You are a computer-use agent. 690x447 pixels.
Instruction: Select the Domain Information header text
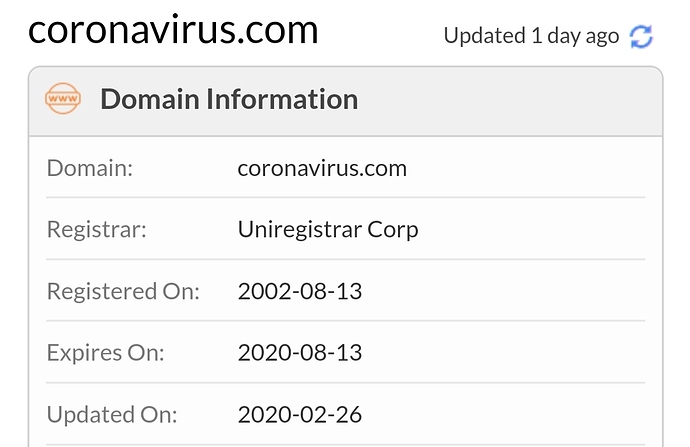pos(229,99)
